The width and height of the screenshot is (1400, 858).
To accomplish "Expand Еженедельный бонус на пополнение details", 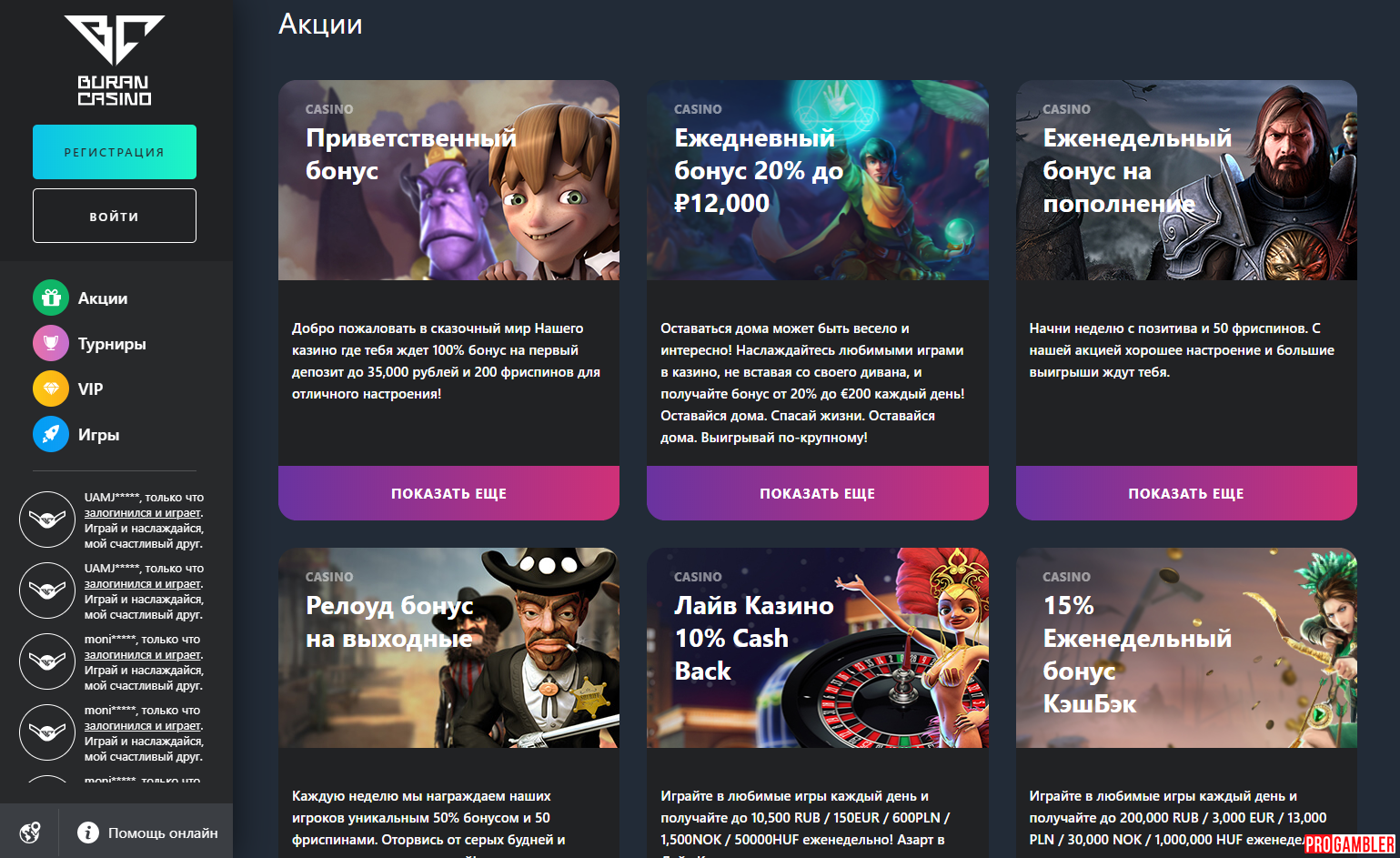I will (1186, 493).
